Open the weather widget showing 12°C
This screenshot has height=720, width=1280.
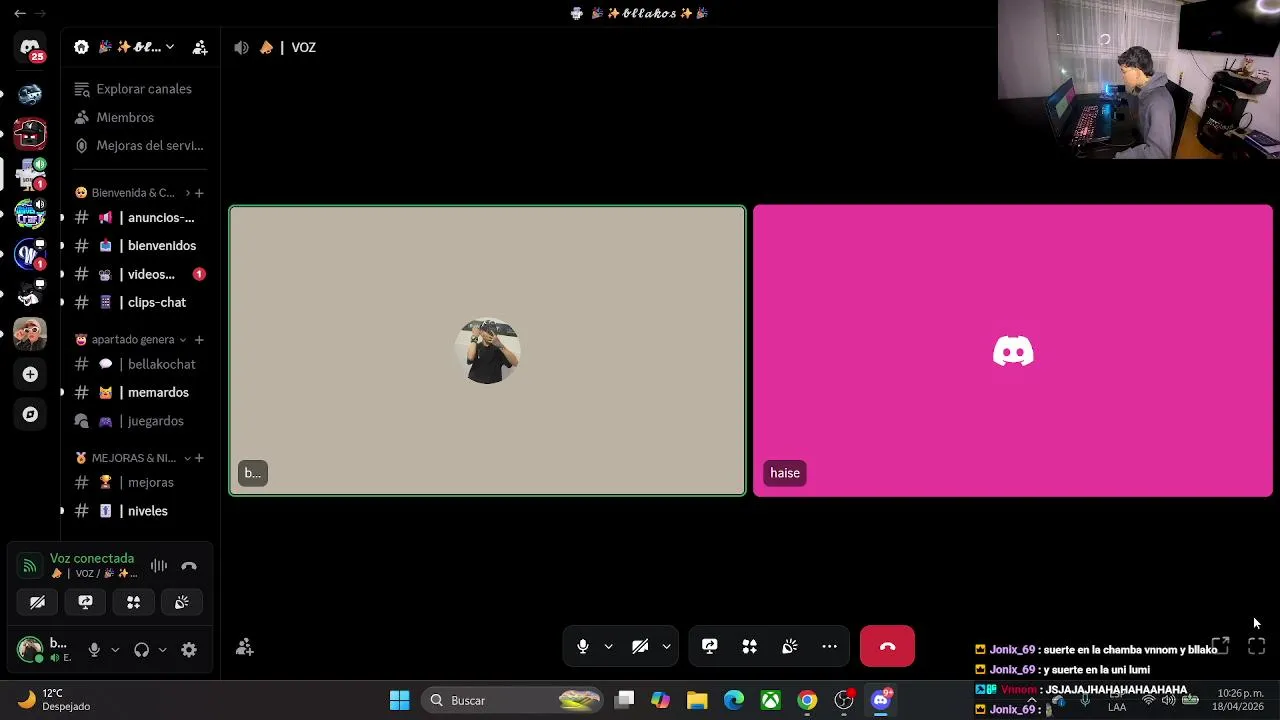coord(54,699)
